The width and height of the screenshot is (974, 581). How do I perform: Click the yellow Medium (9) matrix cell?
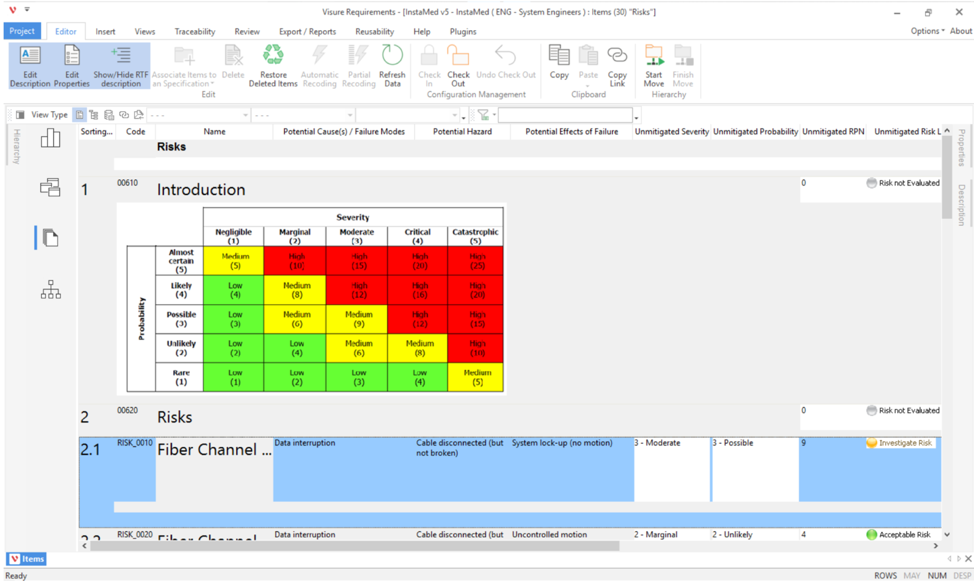[x=358, y=319]
